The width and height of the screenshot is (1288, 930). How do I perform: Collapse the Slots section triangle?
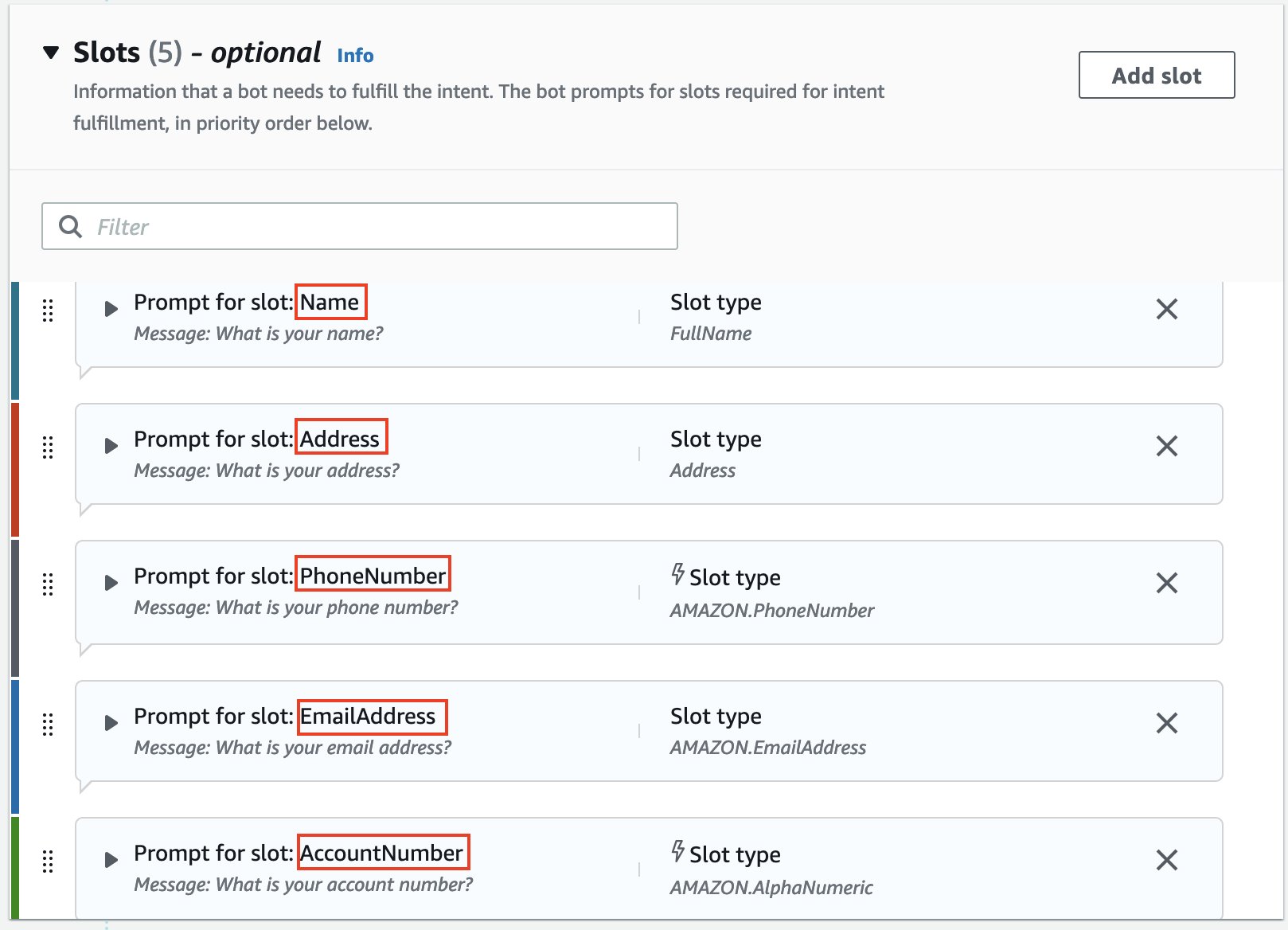point(51,53)
